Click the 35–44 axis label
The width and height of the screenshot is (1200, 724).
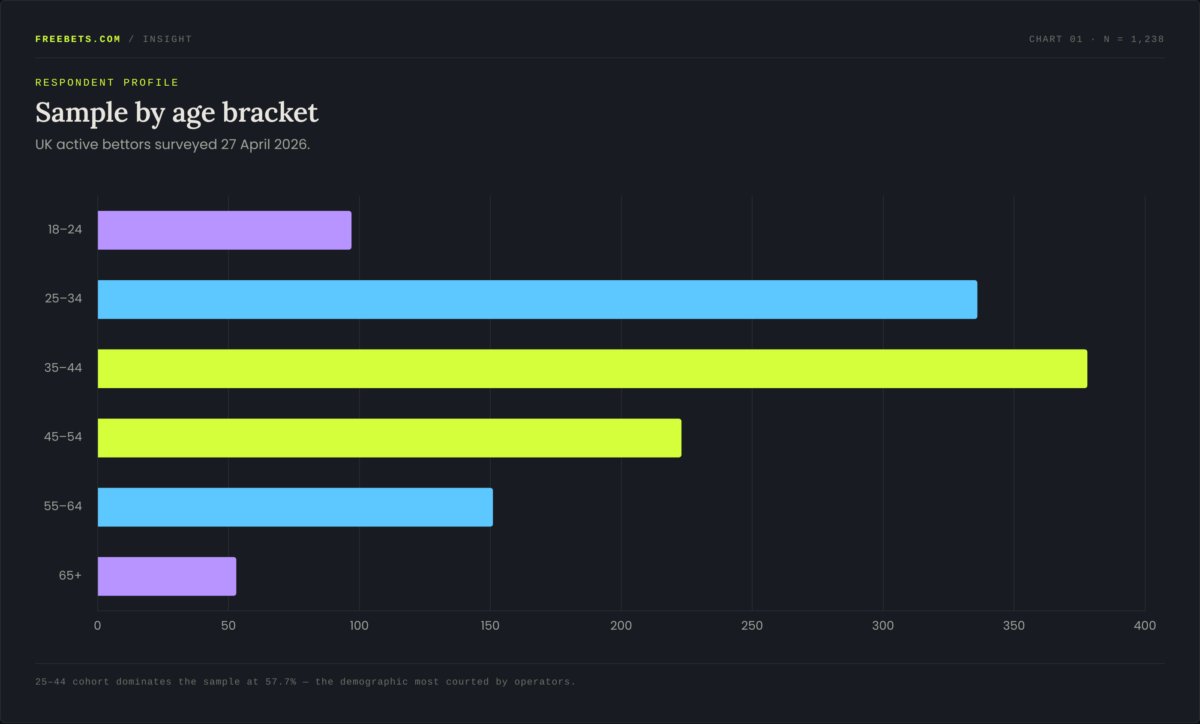pyautogui.click(x=65, y=368)
